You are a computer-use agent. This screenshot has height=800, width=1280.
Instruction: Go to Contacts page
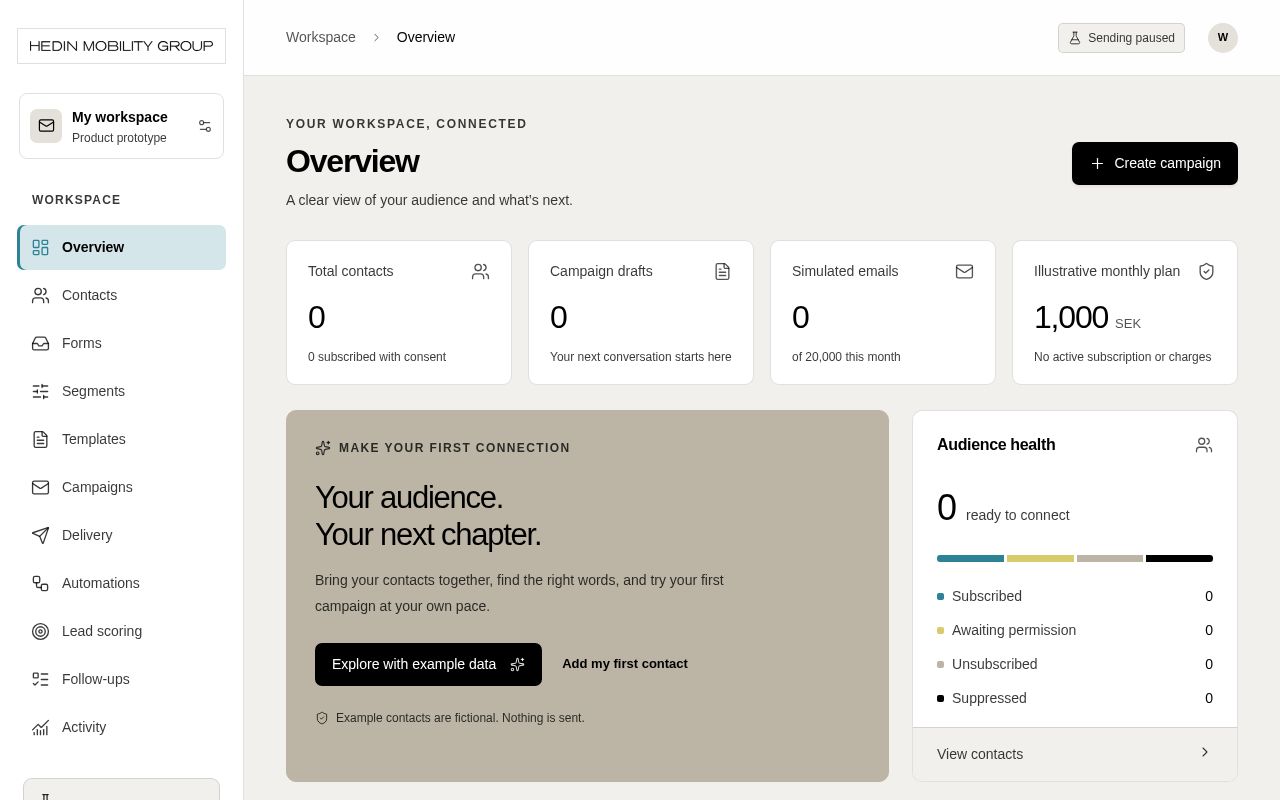(121, 295)
